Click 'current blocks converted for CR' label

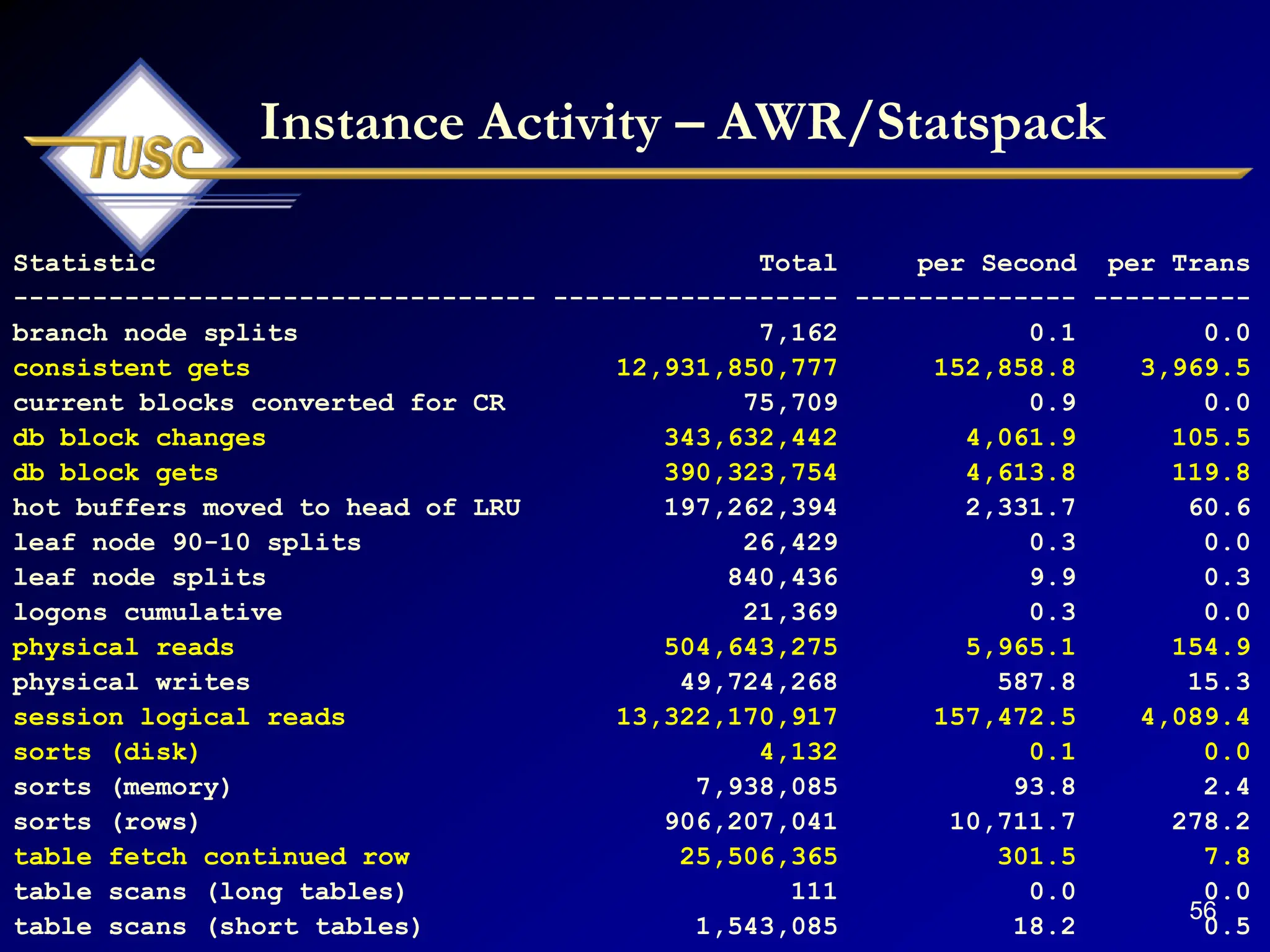259,403
